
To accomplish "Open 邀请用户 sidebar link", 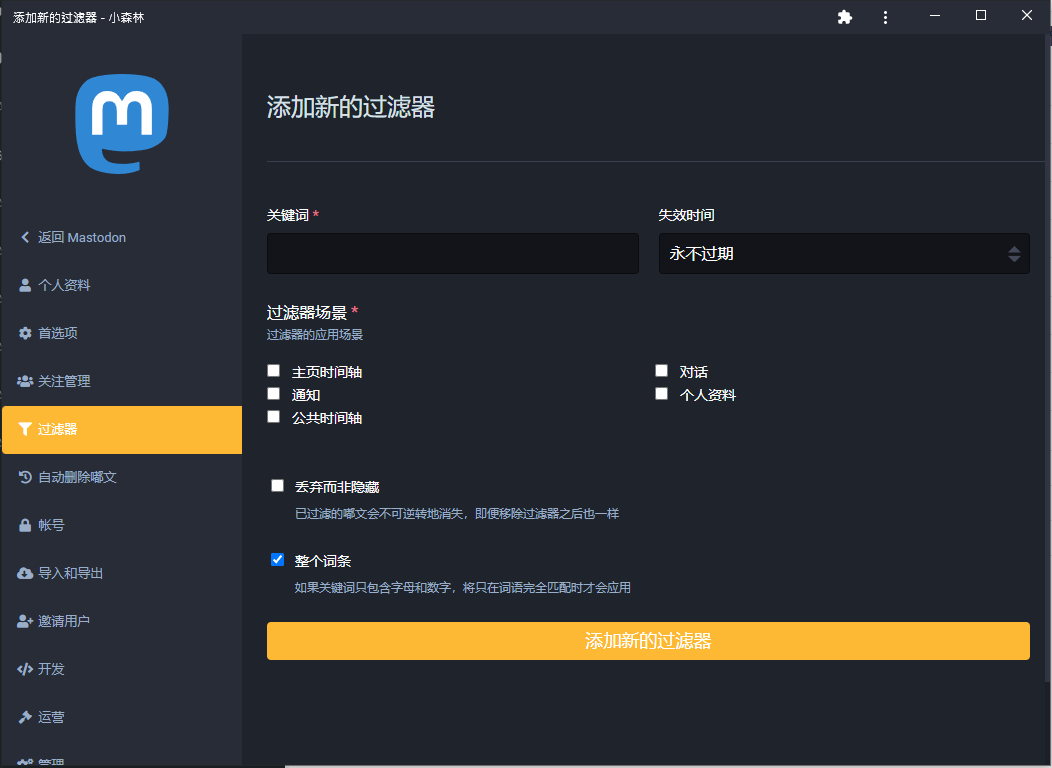I will (64, 621).
